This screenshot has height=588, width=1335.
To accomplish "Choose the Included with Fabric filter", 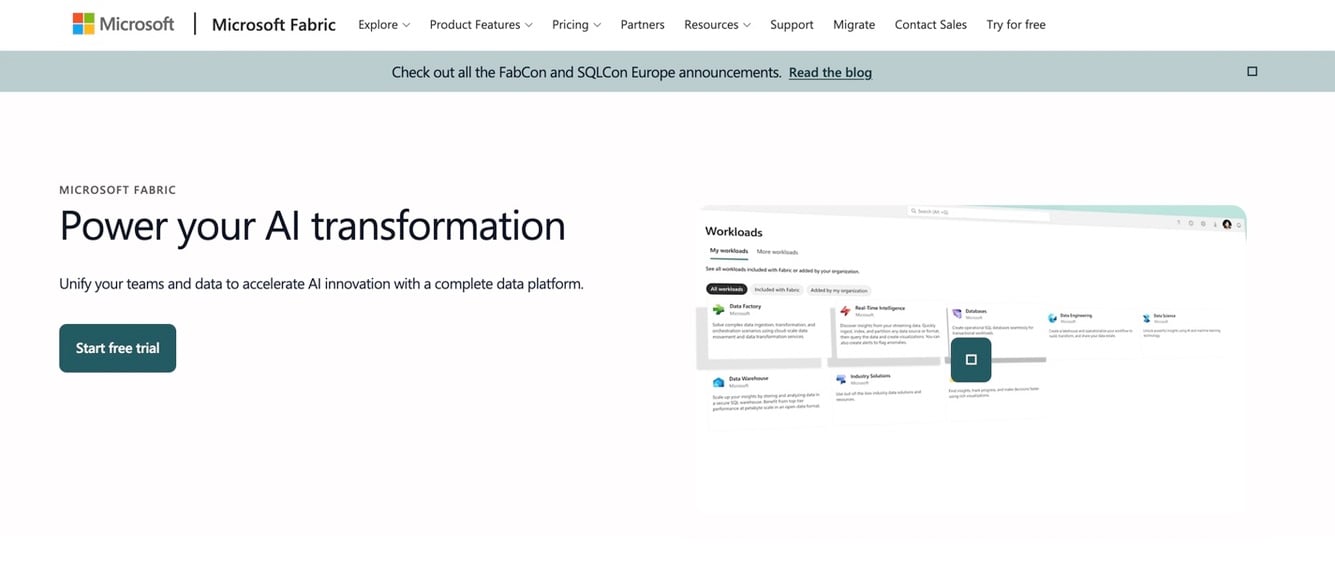I will click(777, 289).
